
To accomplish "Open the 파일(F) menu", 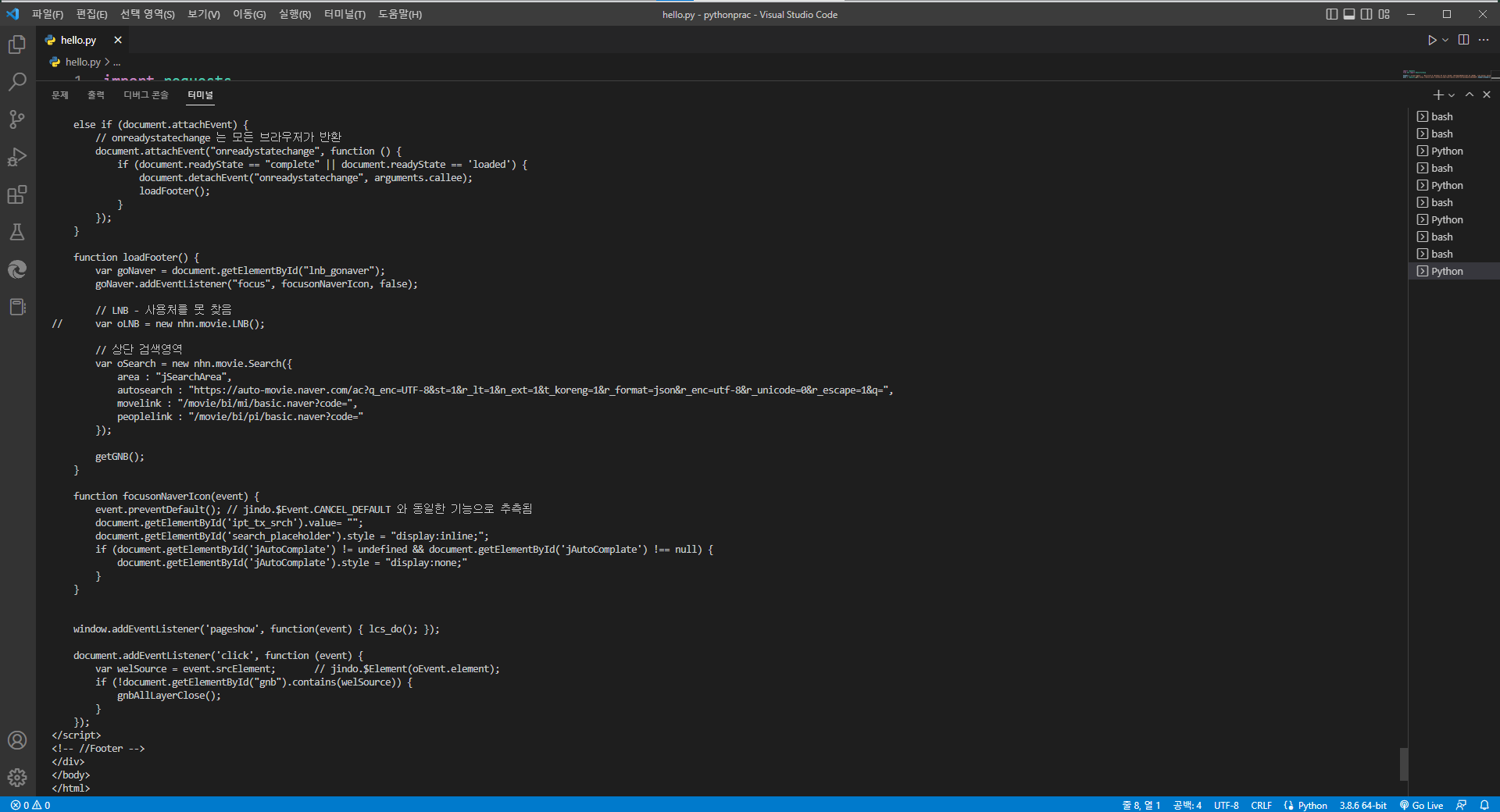I will 48,14.
